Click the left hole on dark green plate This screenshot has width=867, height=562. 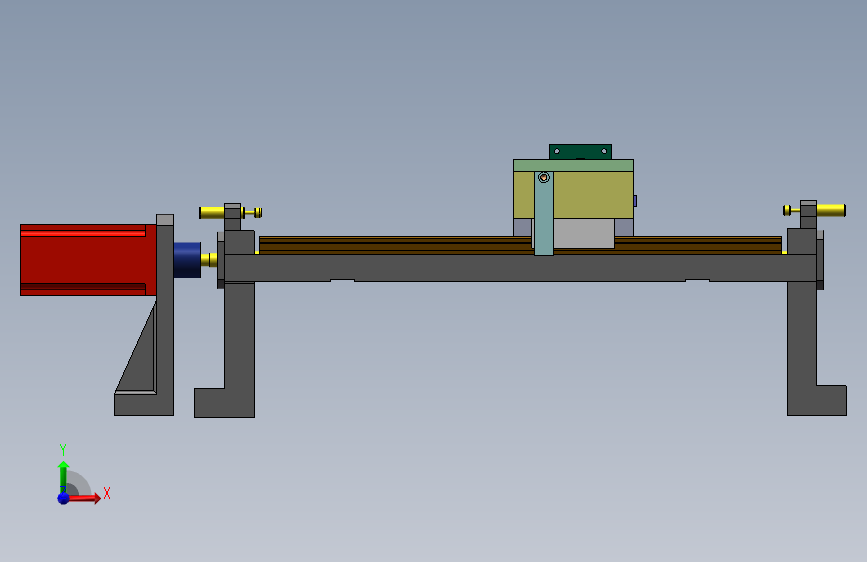[x=557, y=151]
